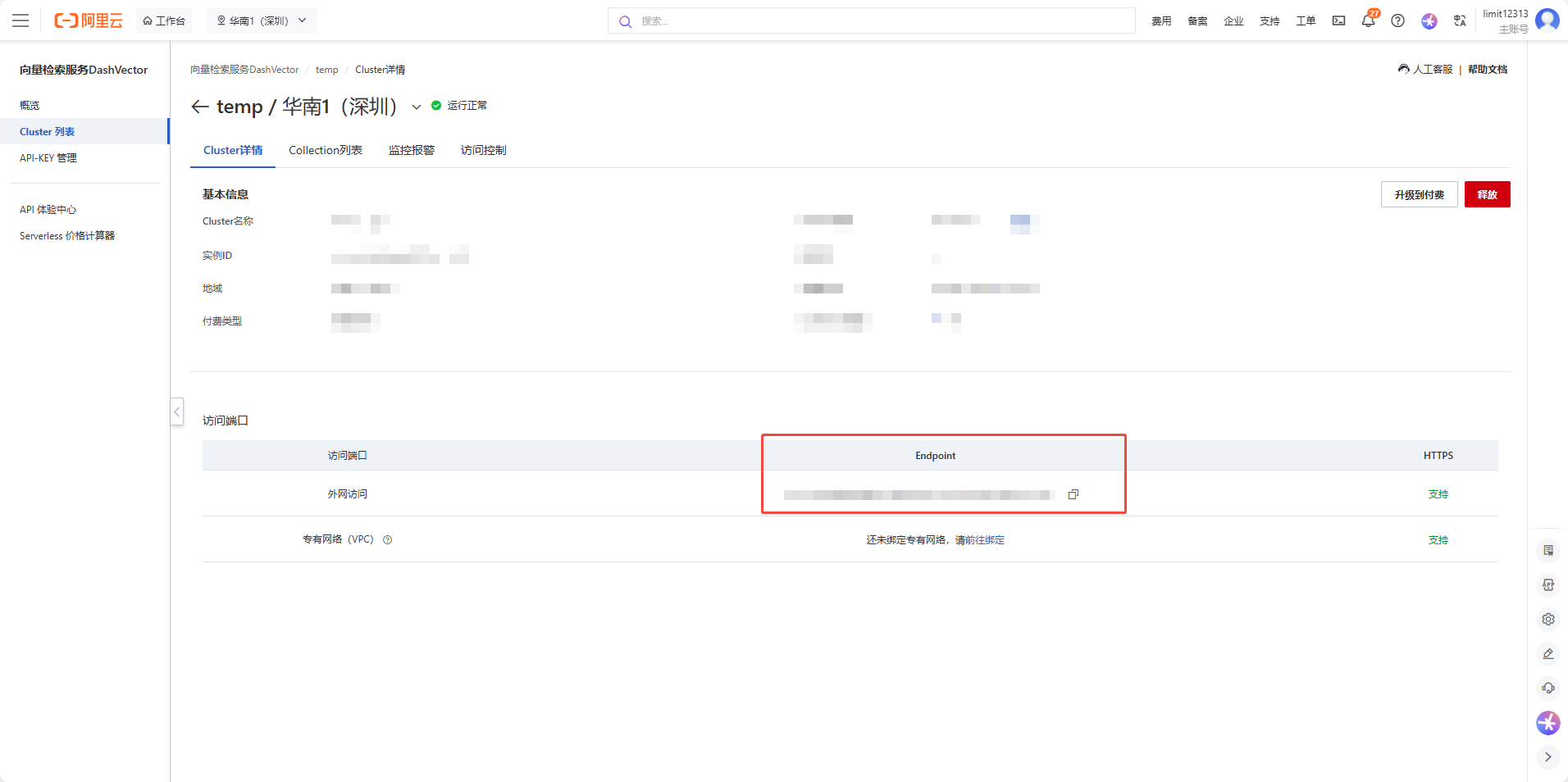Expand the cluster title dropdown chevron
Screen dimensions: 1568x782
[x=416, y=107]
